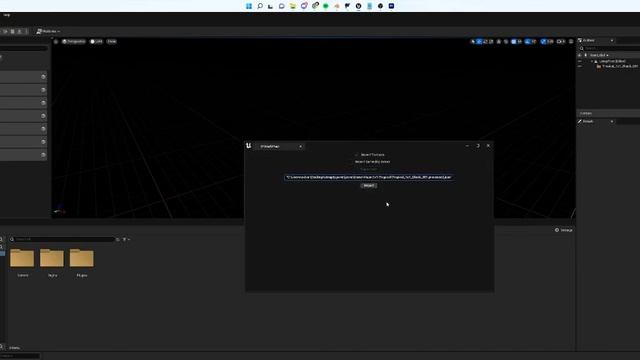Viewport: 640px width, 360px height.
Task: Choose the translate gizmo tool in viewport toolbar
Action: tap(480, 42)
